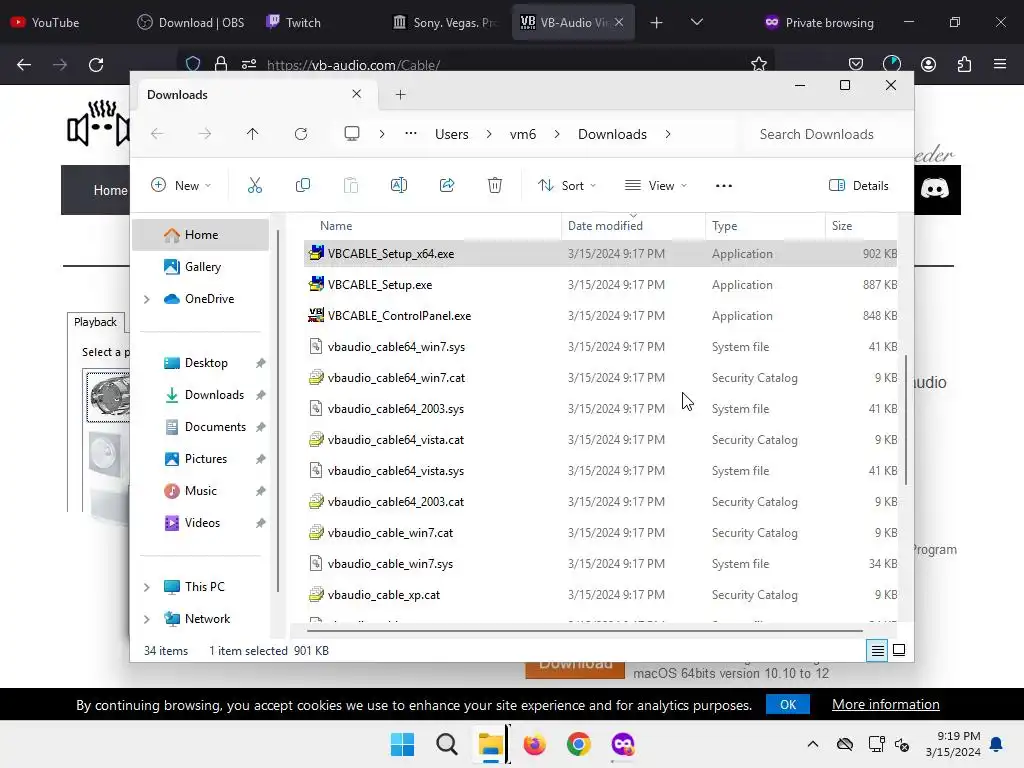
Task: Click the notification bell in system tray
Action: click(997, 744)
